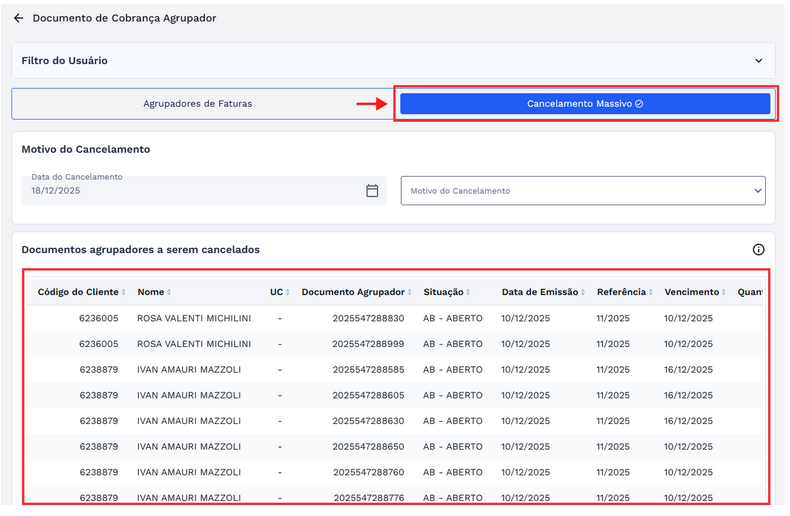Image resolution: width=790 pixels, height=516 pixels.
Task: Open the Motivo do Cancelamento dropdown
Action: click(582, 191)
